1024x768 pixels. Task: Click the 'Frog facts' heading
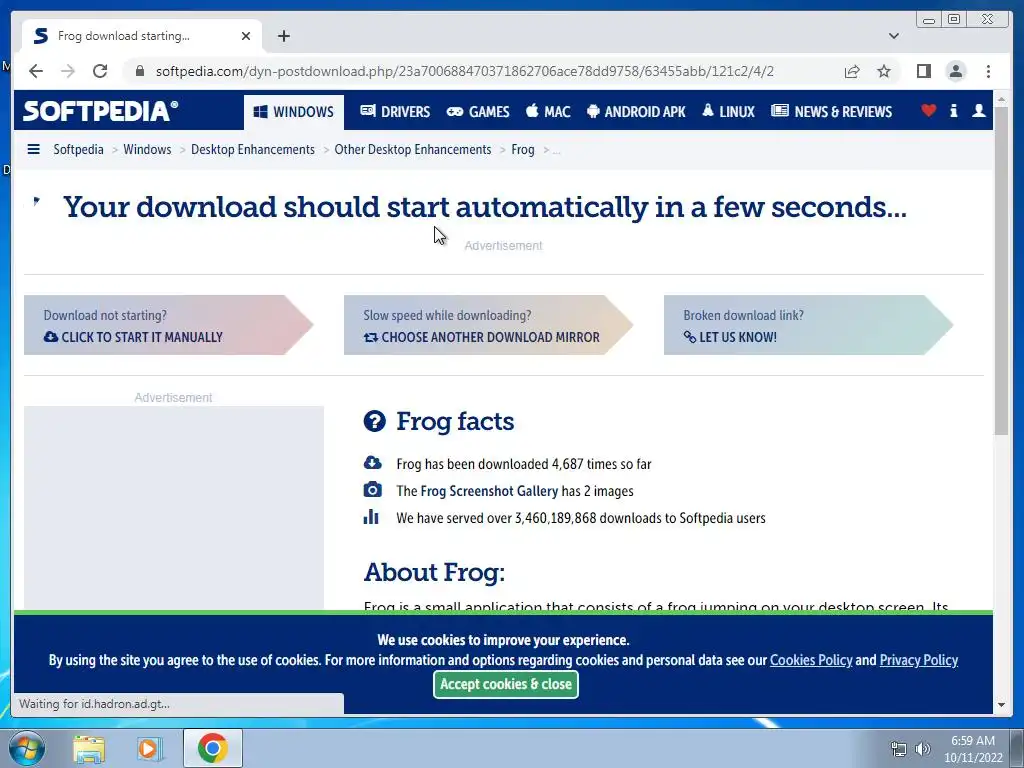(455, 421)
